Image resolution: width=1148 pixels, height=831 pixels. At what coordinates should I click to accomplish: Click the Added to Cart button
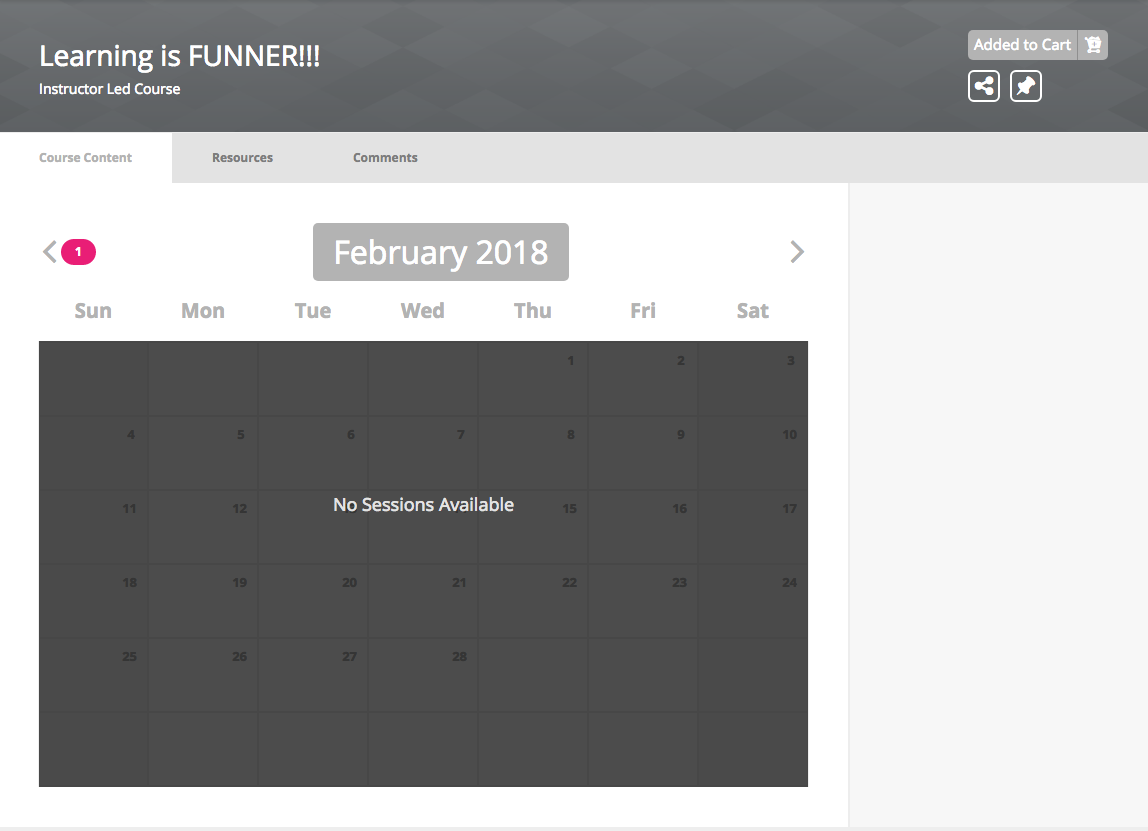pos(1022,45)
